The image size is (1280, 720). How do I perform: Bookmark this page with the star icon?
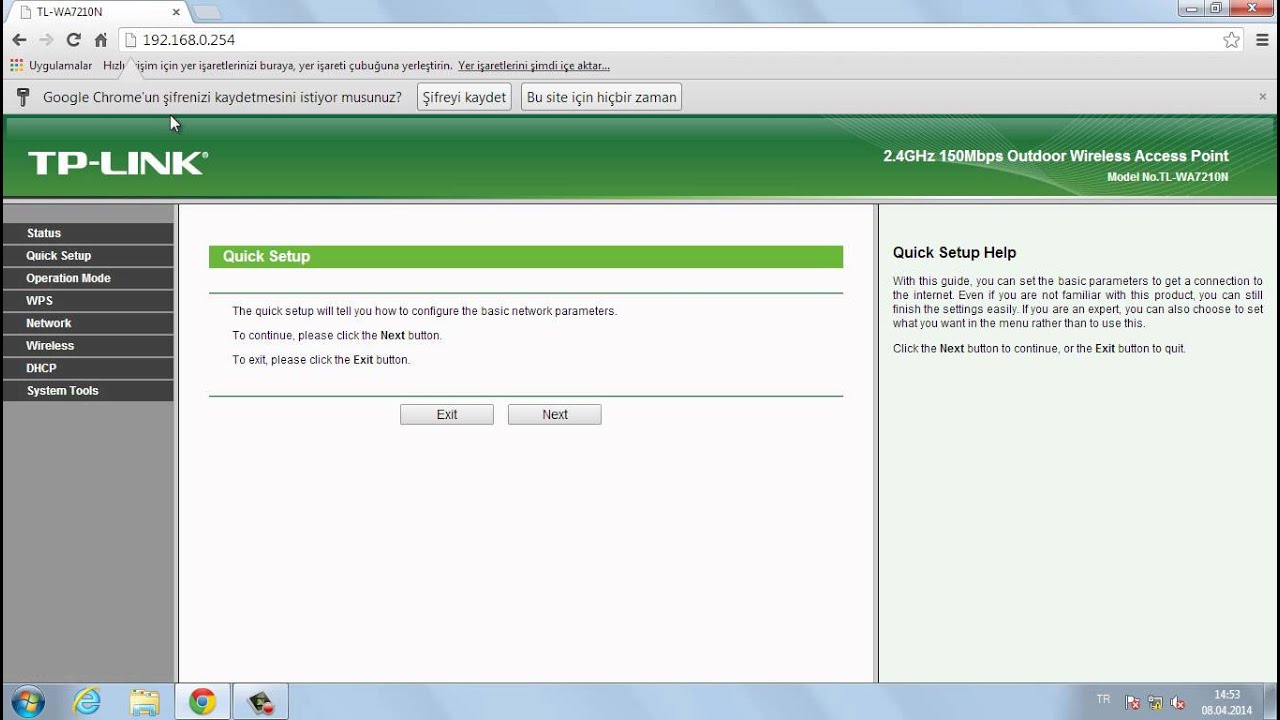coord(1231,40)
